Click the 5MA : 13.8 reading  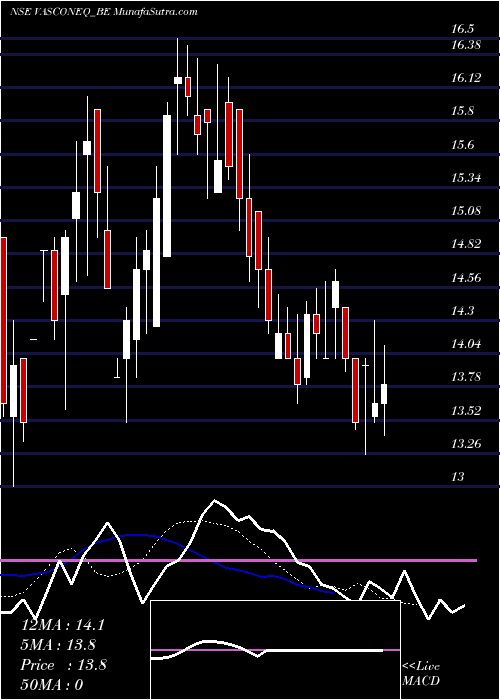click(58, 645)
